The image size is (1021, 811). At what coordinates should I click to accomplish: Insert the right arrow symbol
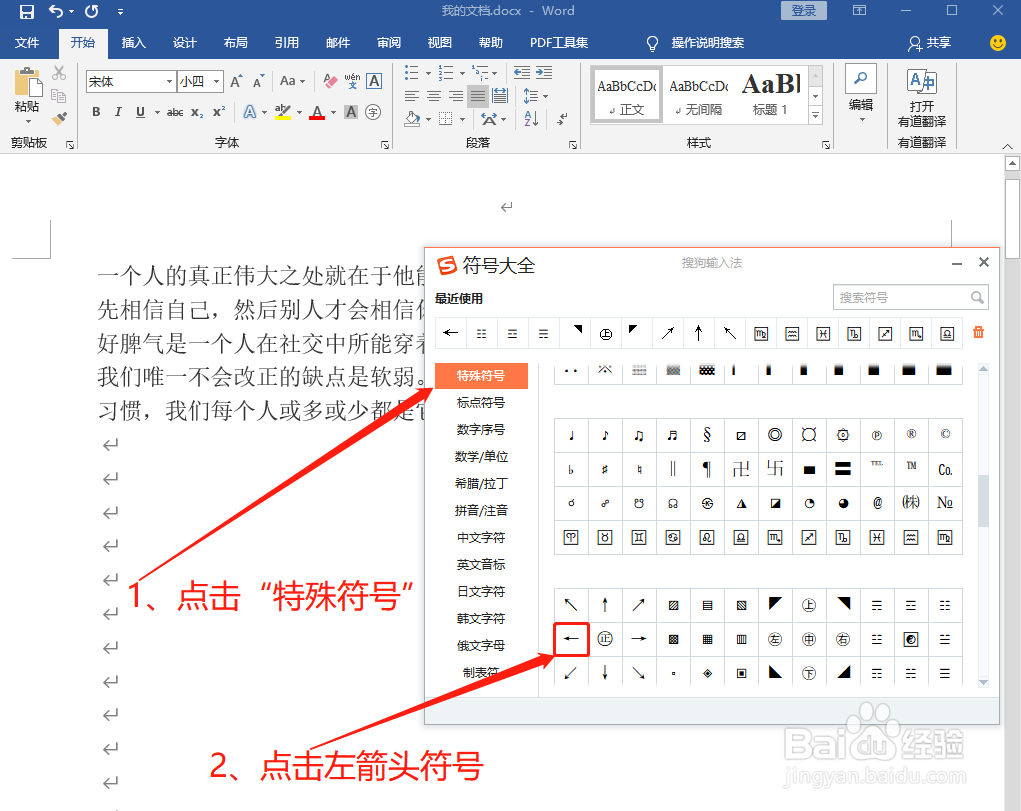click(x=639, y=639)
